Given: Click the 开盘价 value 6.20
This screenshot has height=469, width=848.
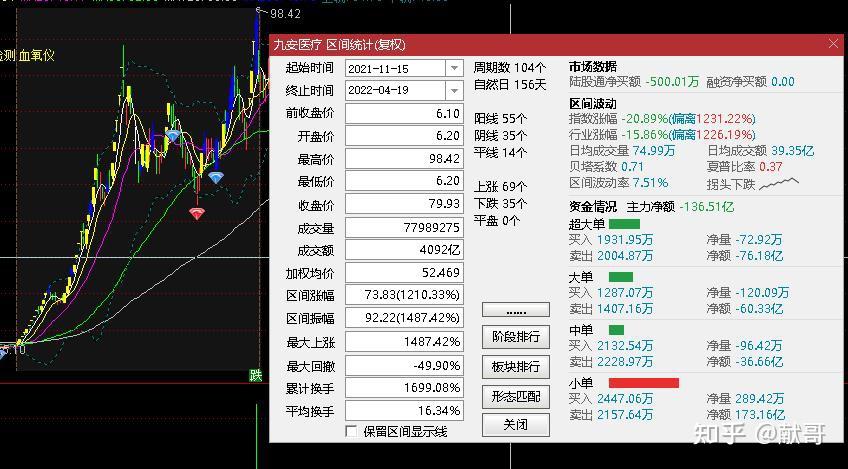Looking at the screenshot, I should coord(404,136).
